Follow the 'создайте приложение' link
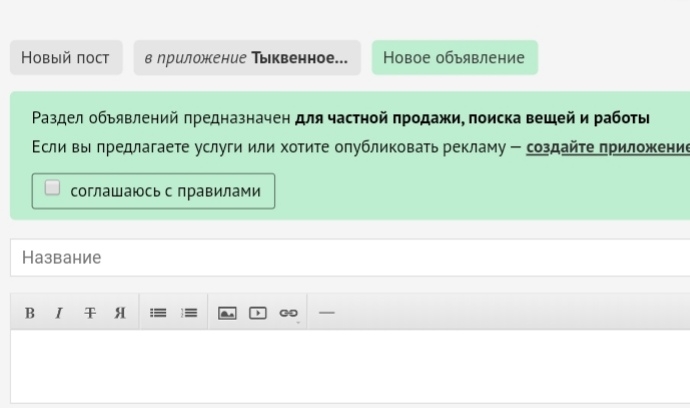The image size is (690, 408). (x=608, y=148)
